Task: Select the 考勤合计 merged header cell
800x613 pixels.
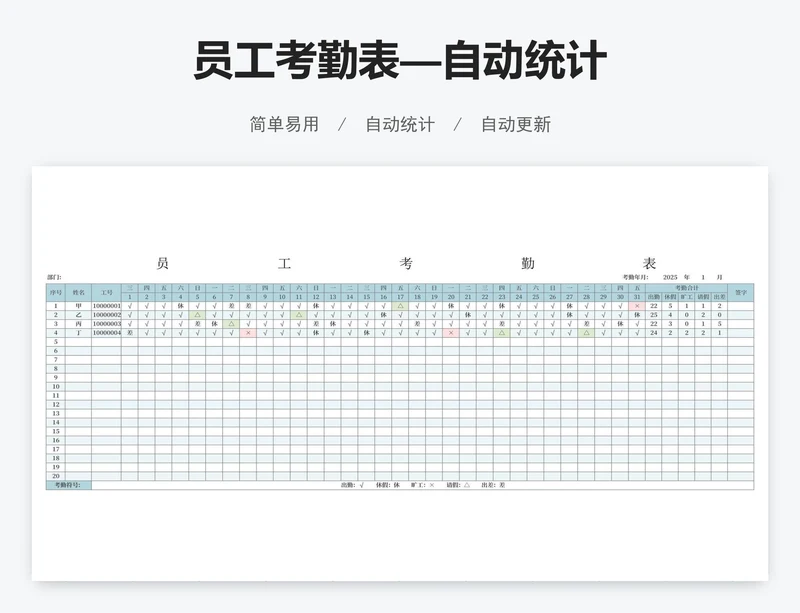Action: (x=686, y=288)
